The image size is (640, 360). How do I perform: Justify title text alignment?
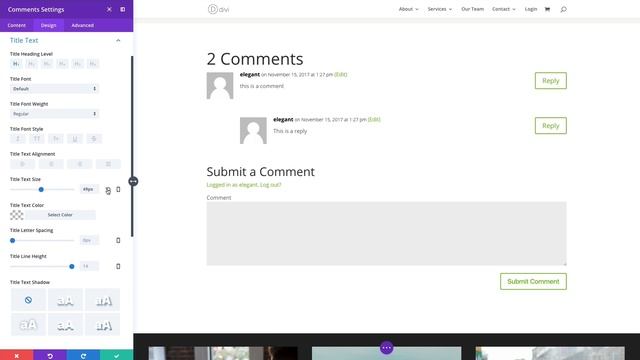click(x=108, y=164)
